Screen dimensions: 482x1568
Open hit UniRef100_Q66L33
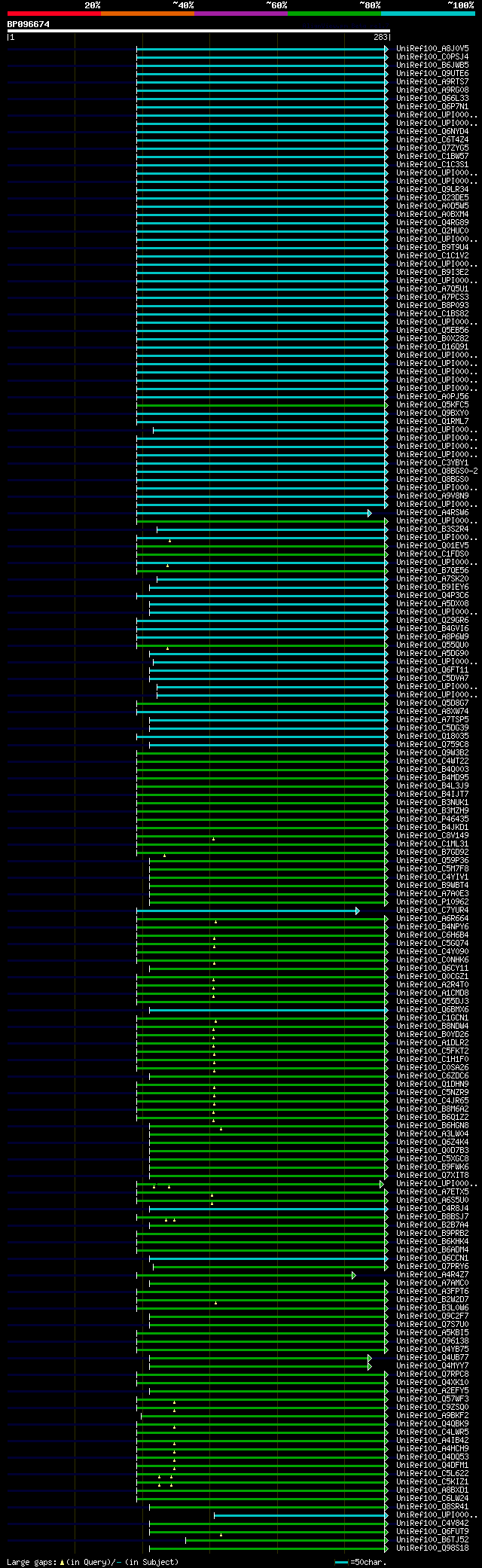tap(432, 98)
